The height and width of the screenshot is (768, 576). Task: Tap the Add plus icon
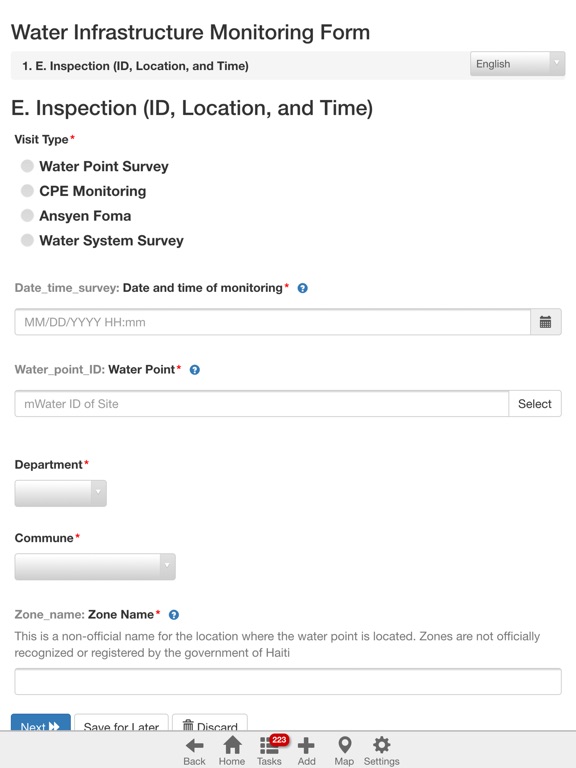[x=306, y=751]
